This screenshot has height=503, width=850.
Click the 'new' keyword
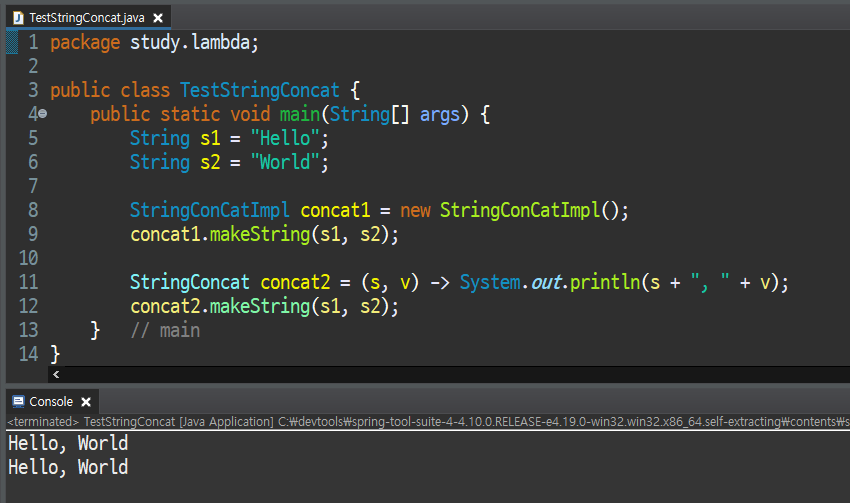click(x=415, y=210)
